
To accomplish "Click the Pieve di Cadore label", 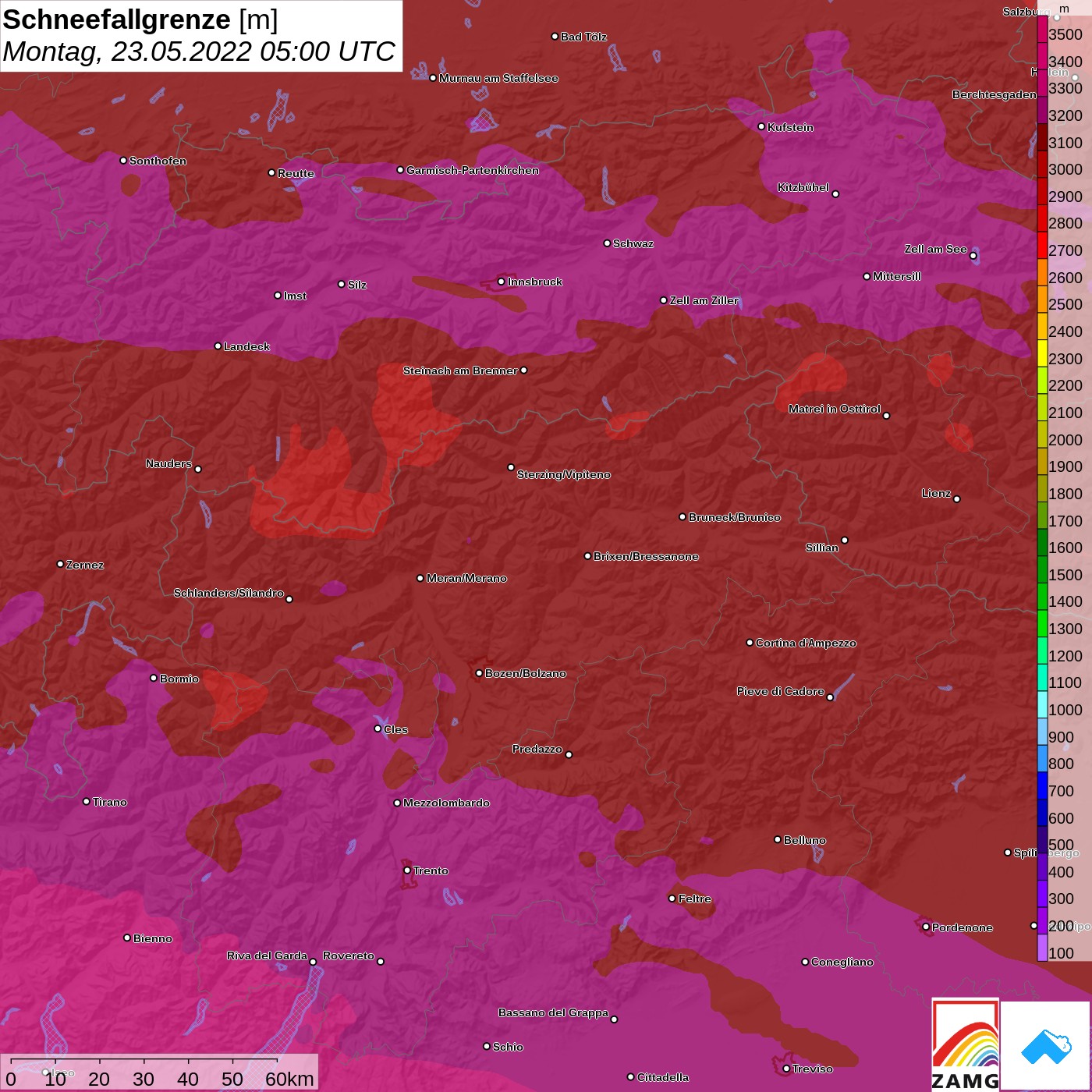I will pos(780,691).
